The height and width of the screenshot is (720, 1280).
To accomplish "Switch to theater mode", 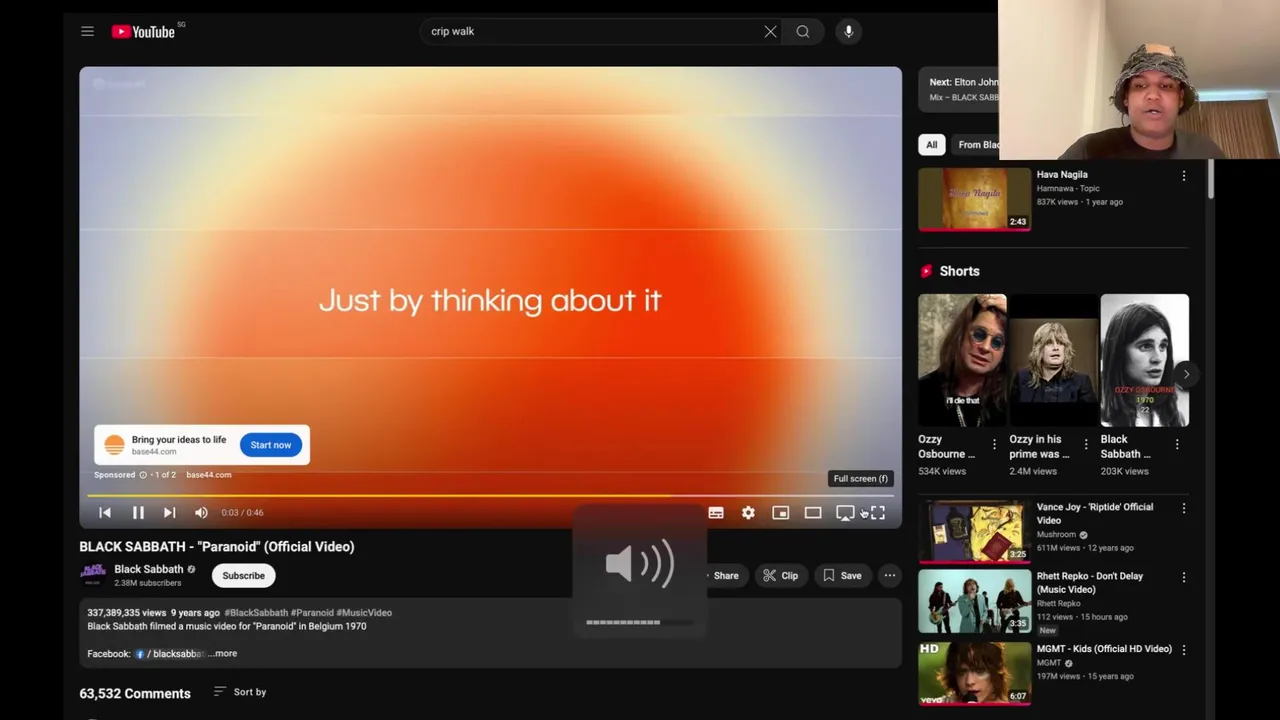I will pos(813,513).
